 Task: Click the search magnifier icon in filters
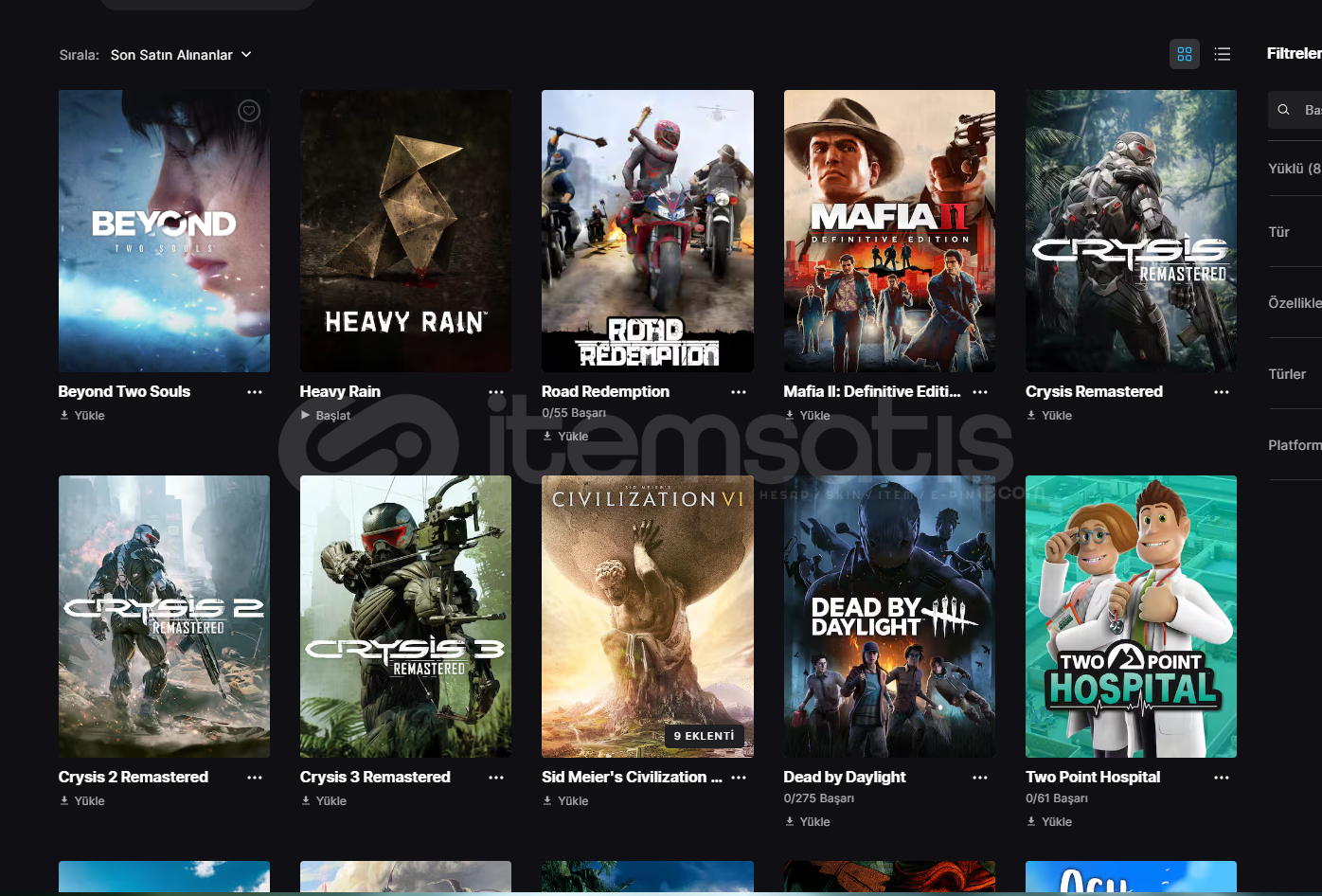pos(1284,110)
